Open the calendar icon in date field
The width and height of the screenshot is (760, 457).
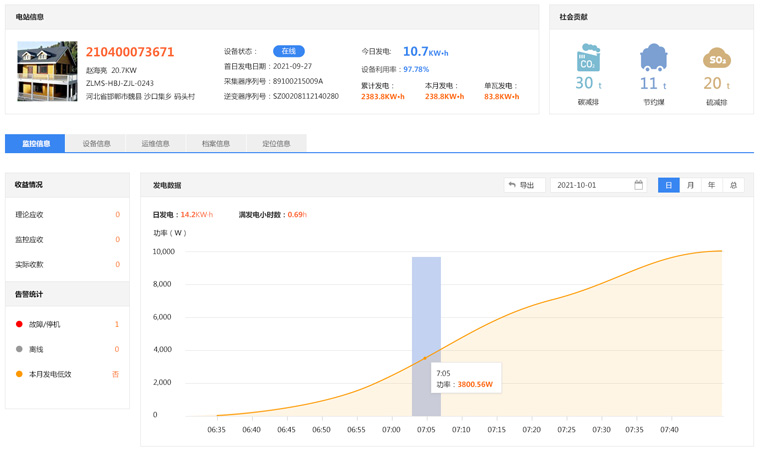pyautogui.click(x=638, y=185)
